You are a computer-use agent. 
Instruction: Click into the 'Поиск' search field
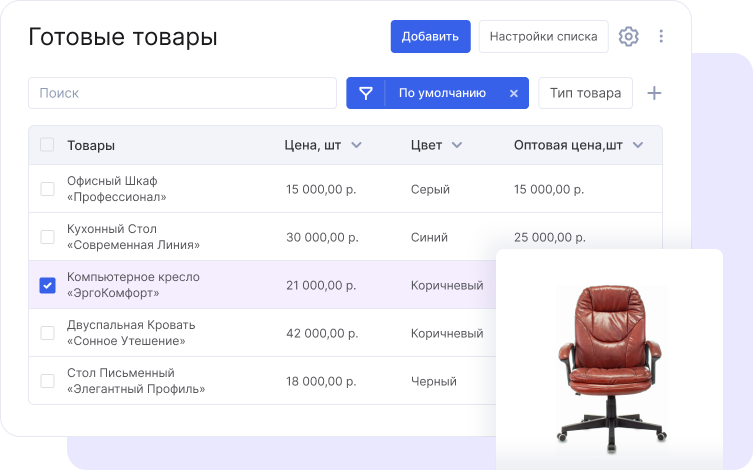[182, 93]
